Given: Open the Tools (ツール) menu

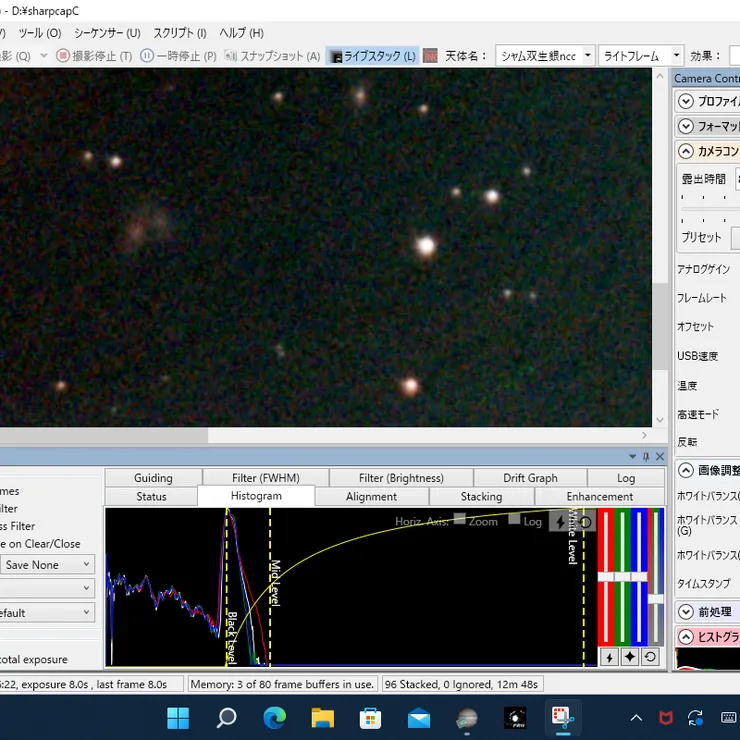Looking at the screenshot, I should pos(40,33).
